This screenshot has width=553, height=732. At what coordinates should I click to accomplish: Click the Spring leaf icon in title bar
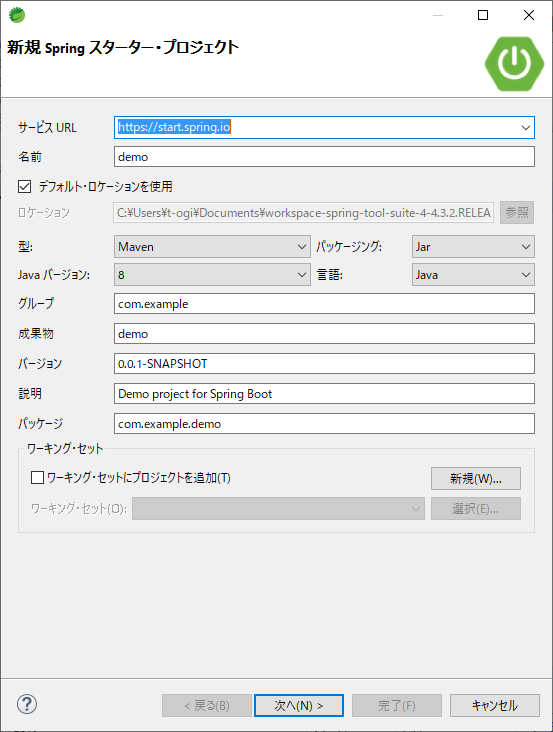[17, 15]
